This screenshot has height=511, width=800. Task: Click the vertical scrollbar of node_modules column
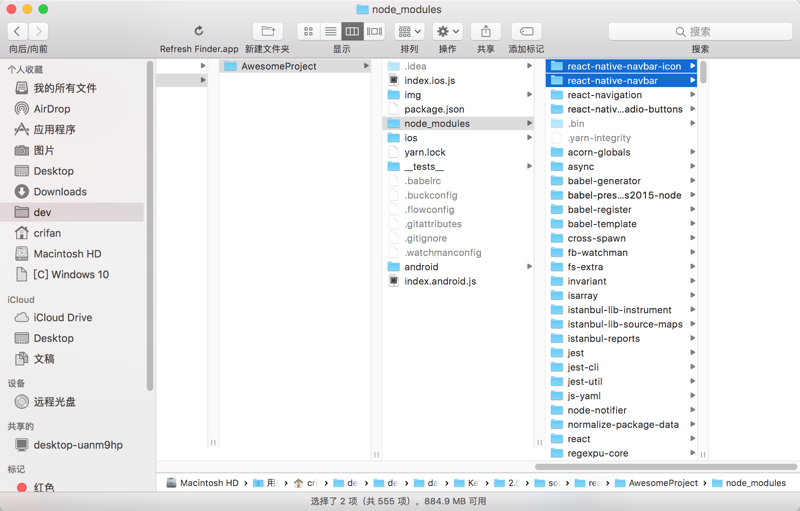(x=703, y=72)
